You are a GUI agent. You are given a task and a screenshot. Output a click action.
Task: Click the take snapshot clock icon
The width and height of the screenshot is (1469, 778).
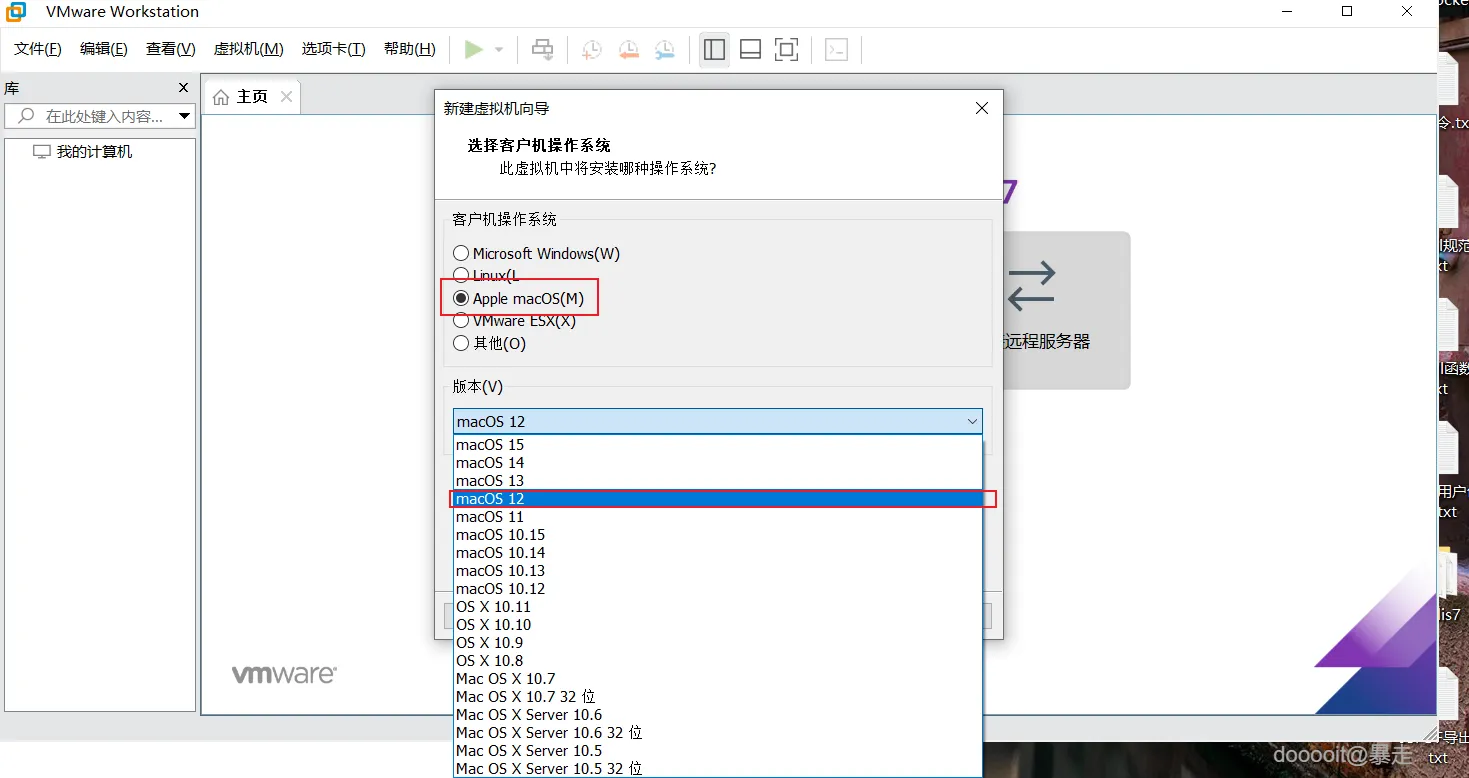coord(592,49)
